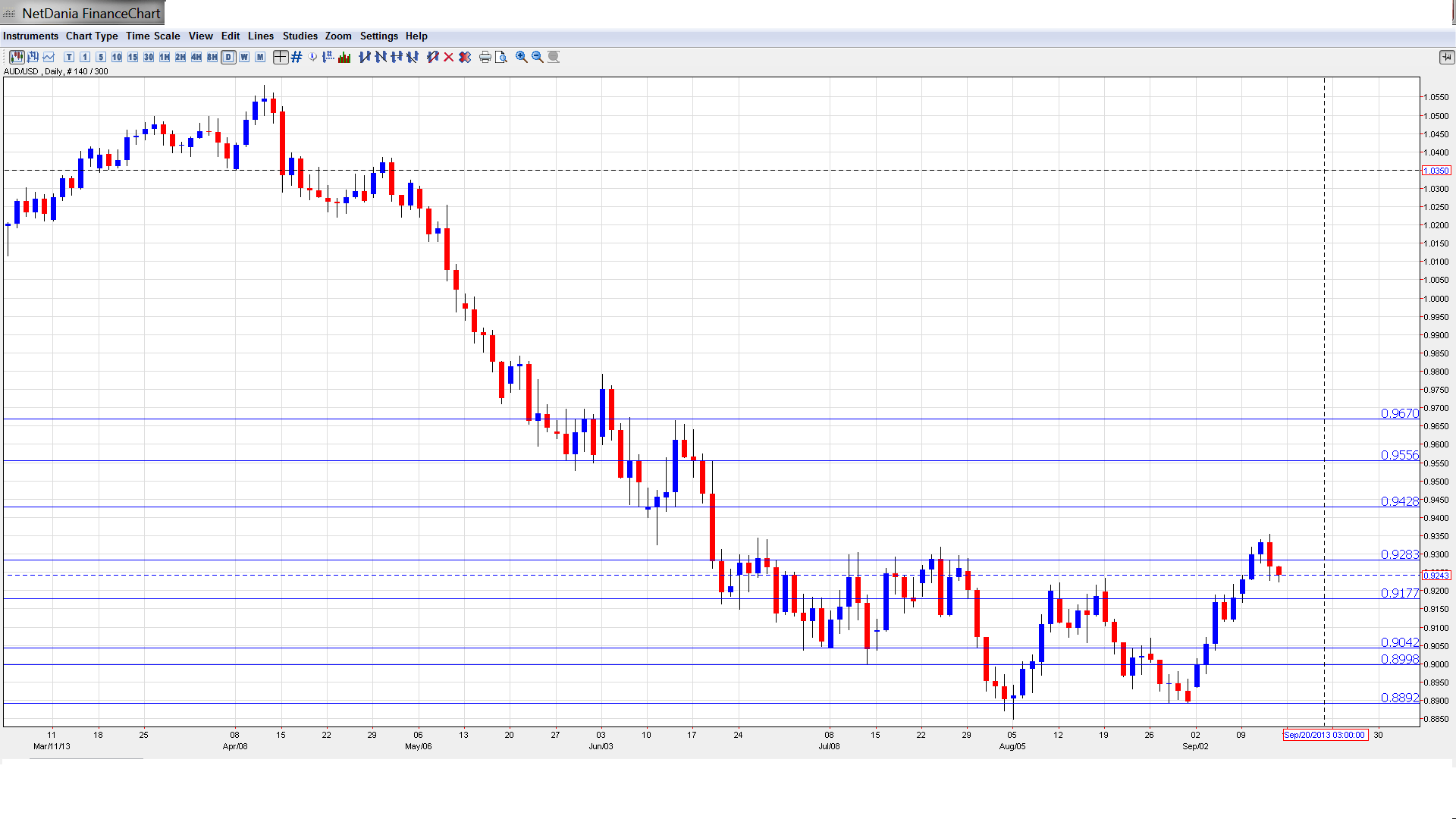Toggle the chart grid hash icon
This screenshot has height=819, width=1456.
[x=297, y=57]
